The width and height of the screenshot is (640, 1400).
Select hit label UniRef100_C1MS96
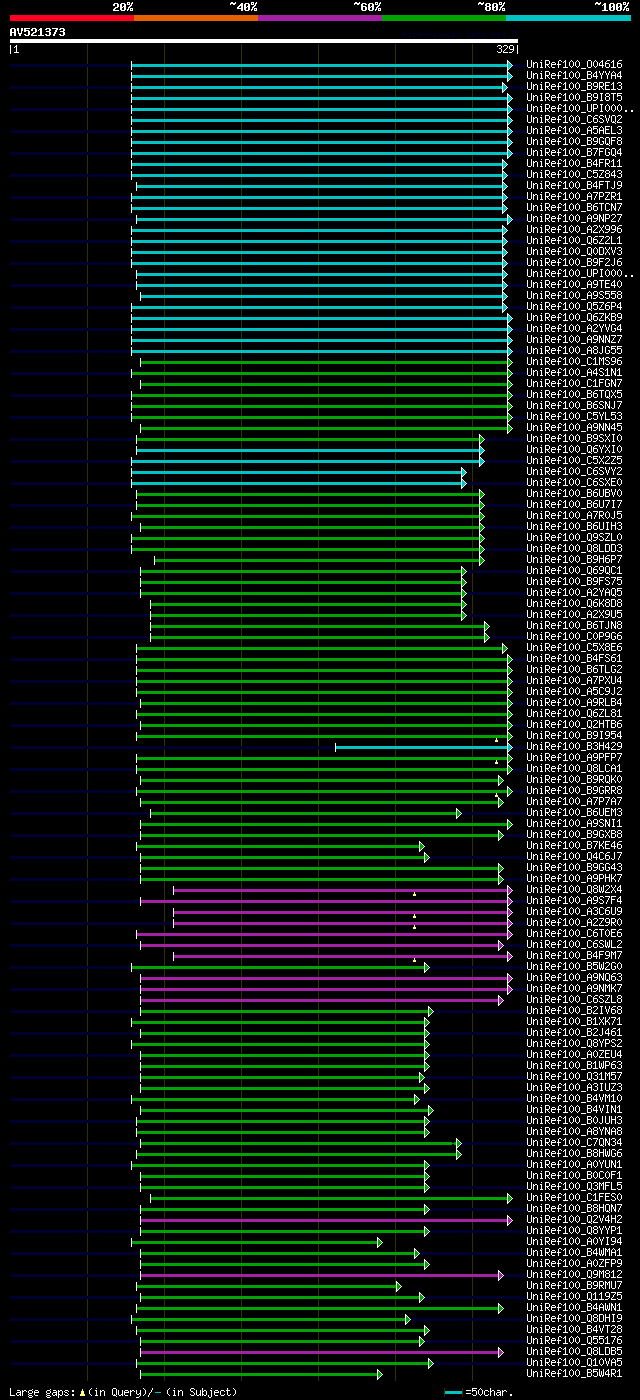[574, 361]
